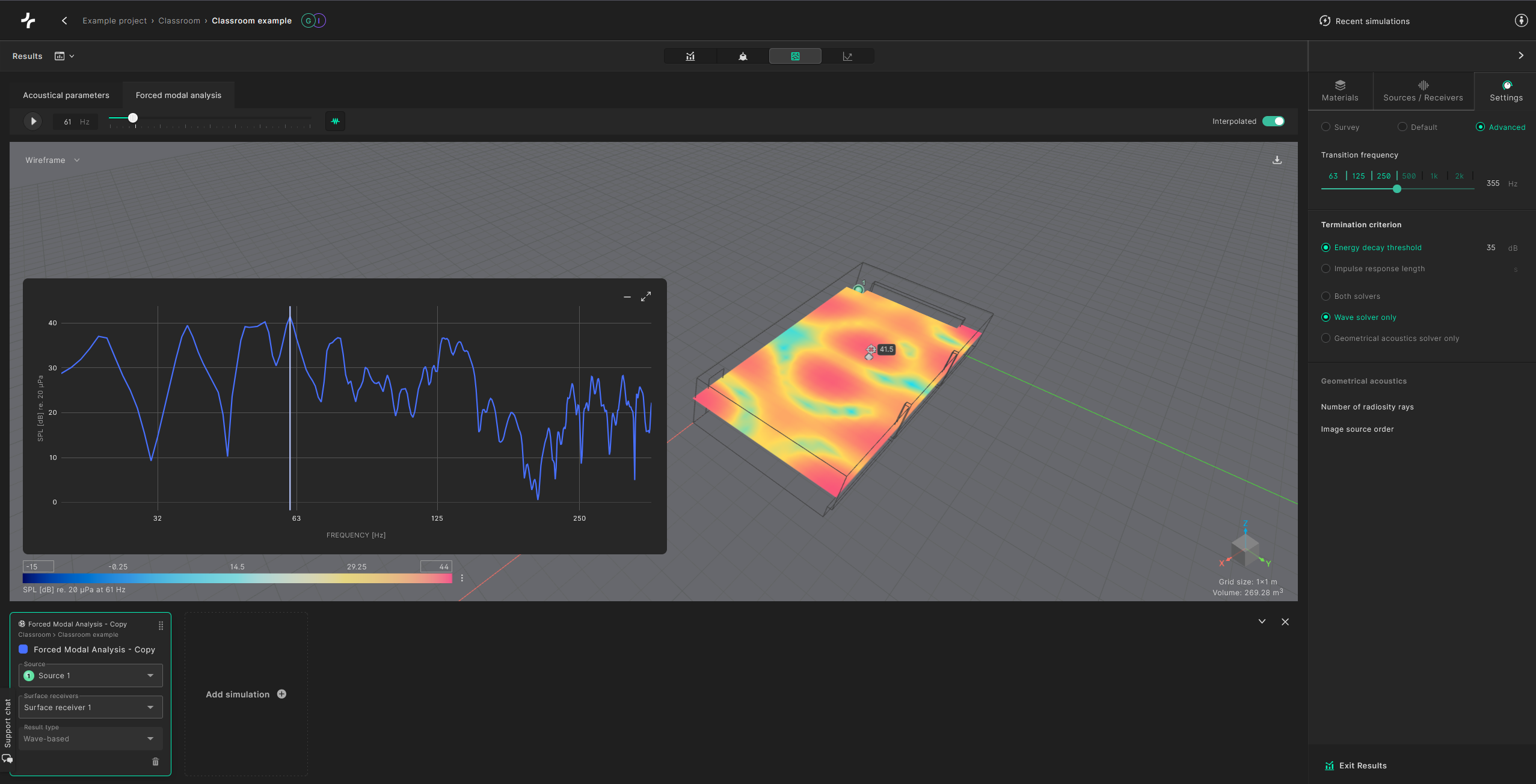Screen dimensions: 1536x784
Task: Click the expand graph to fullscreen icon
Action: point(646,296)
